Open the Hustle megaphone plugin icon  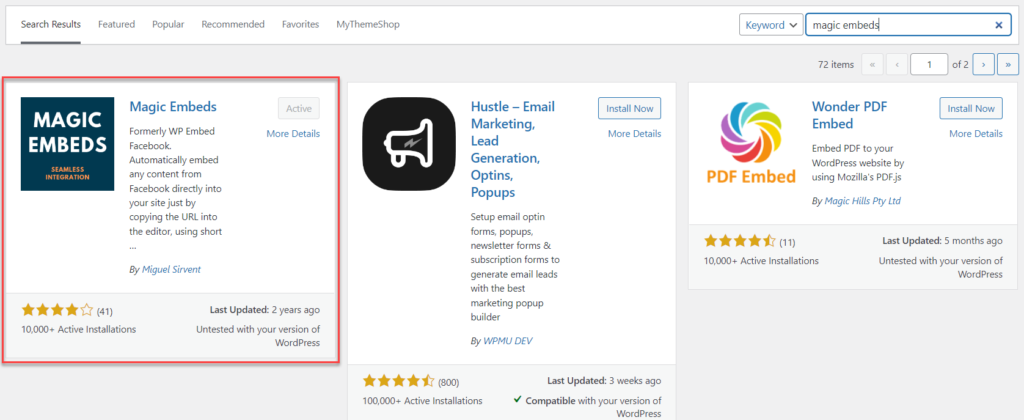409,144
